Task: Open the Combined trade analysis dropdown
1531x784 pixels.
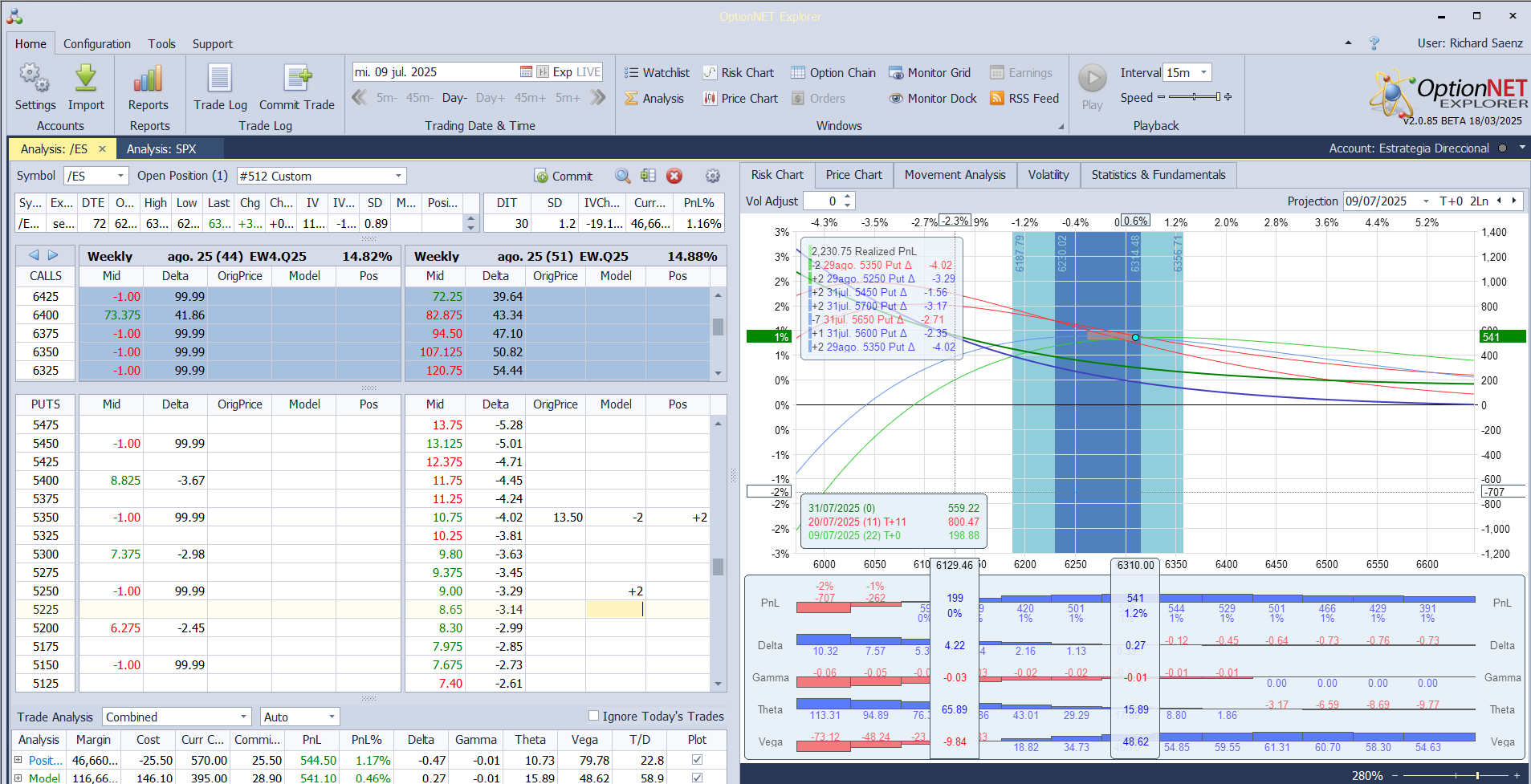Action: [x=243, y=717]
